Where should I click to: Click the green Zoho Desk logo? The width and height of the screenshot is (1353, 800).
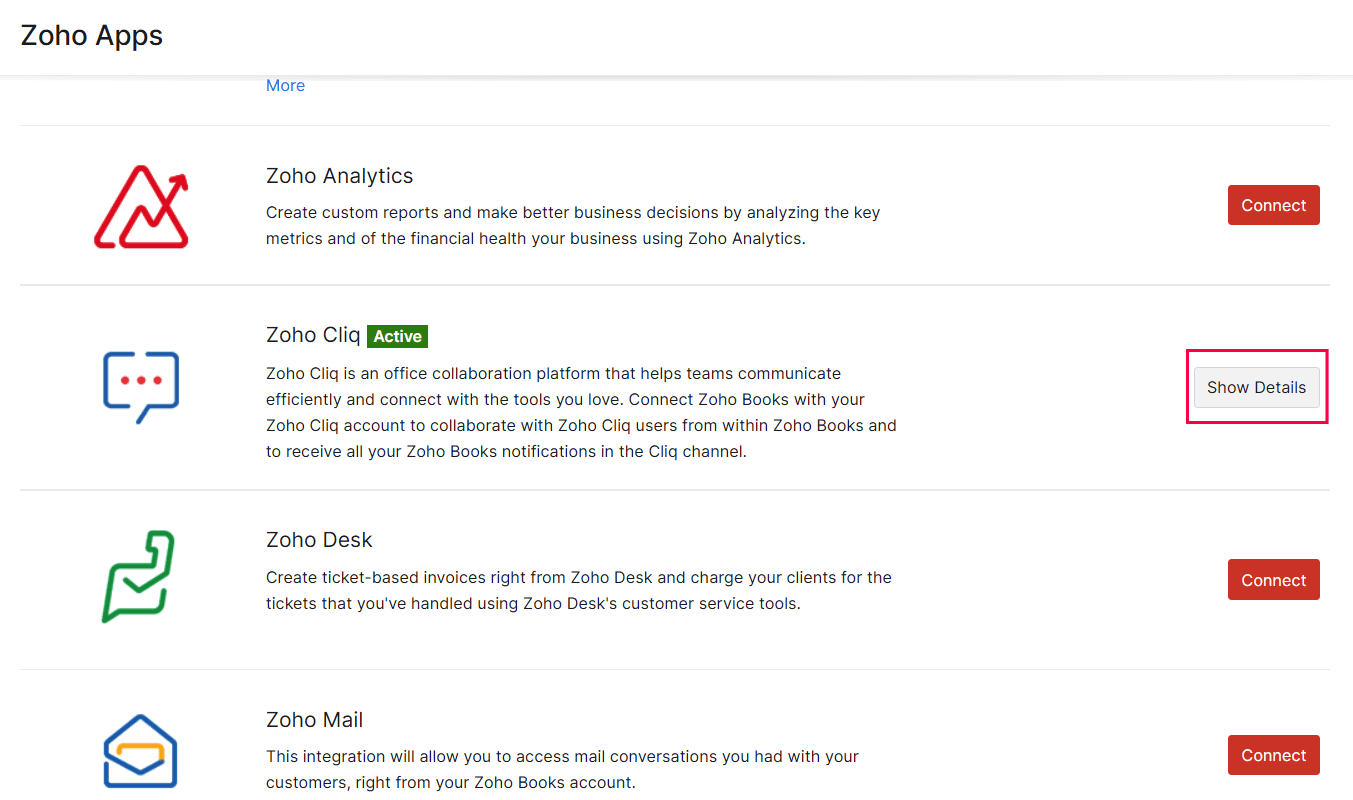tap(139, 576)
